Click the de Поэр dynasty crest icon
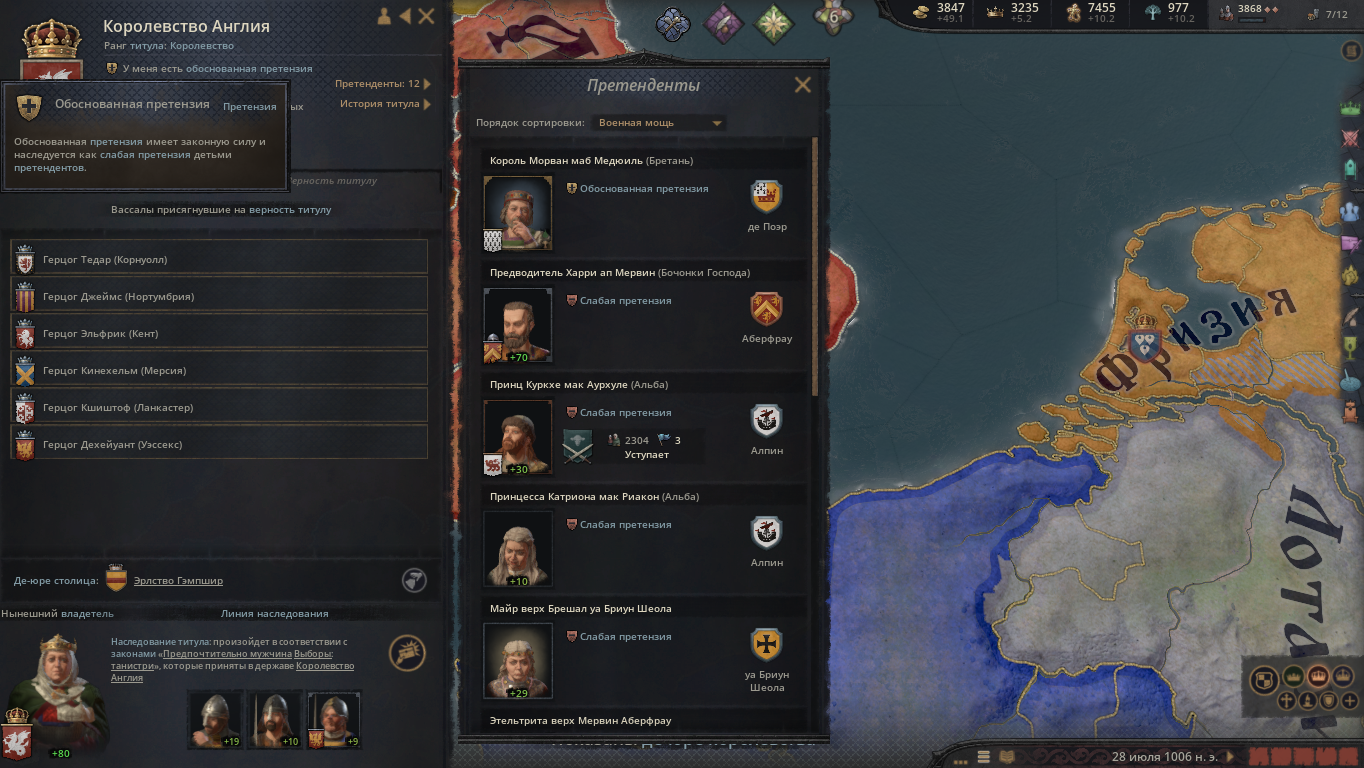The height and width of the screenshot is (768, 1364). (767, 197)
